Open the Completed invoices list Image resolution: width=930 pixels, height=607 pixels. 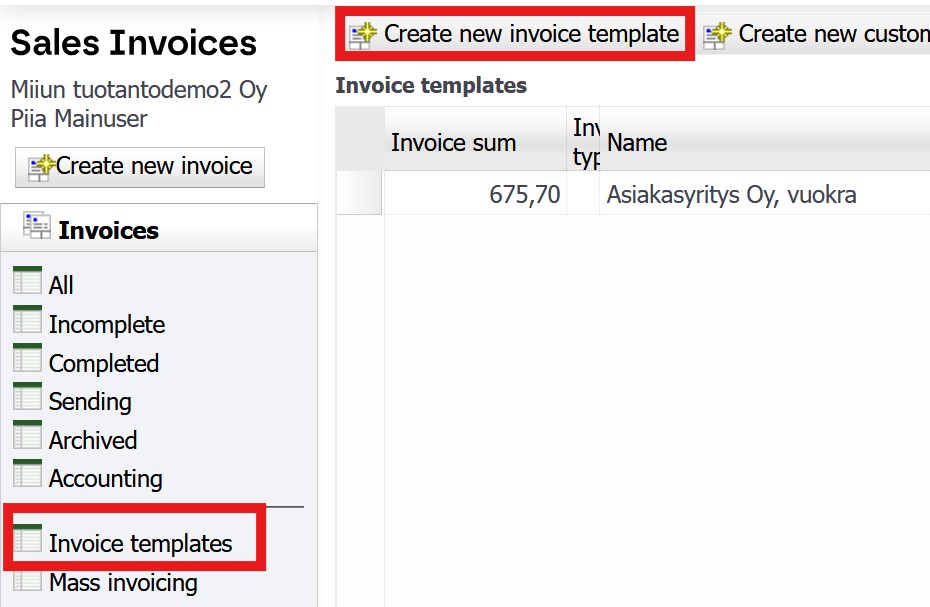coord(104,363)
